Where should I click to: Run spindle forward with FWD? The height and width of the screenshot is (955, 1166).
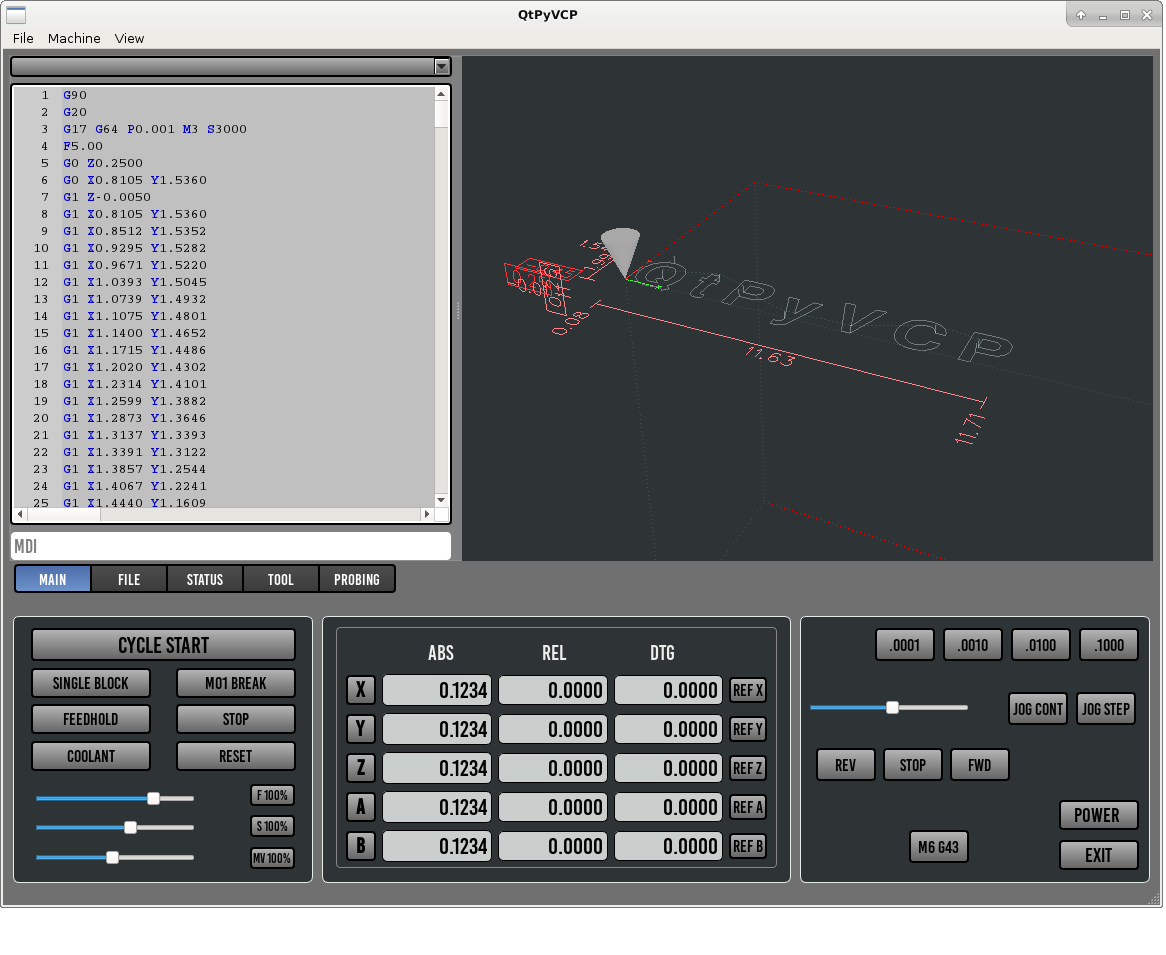coord(979,765)
